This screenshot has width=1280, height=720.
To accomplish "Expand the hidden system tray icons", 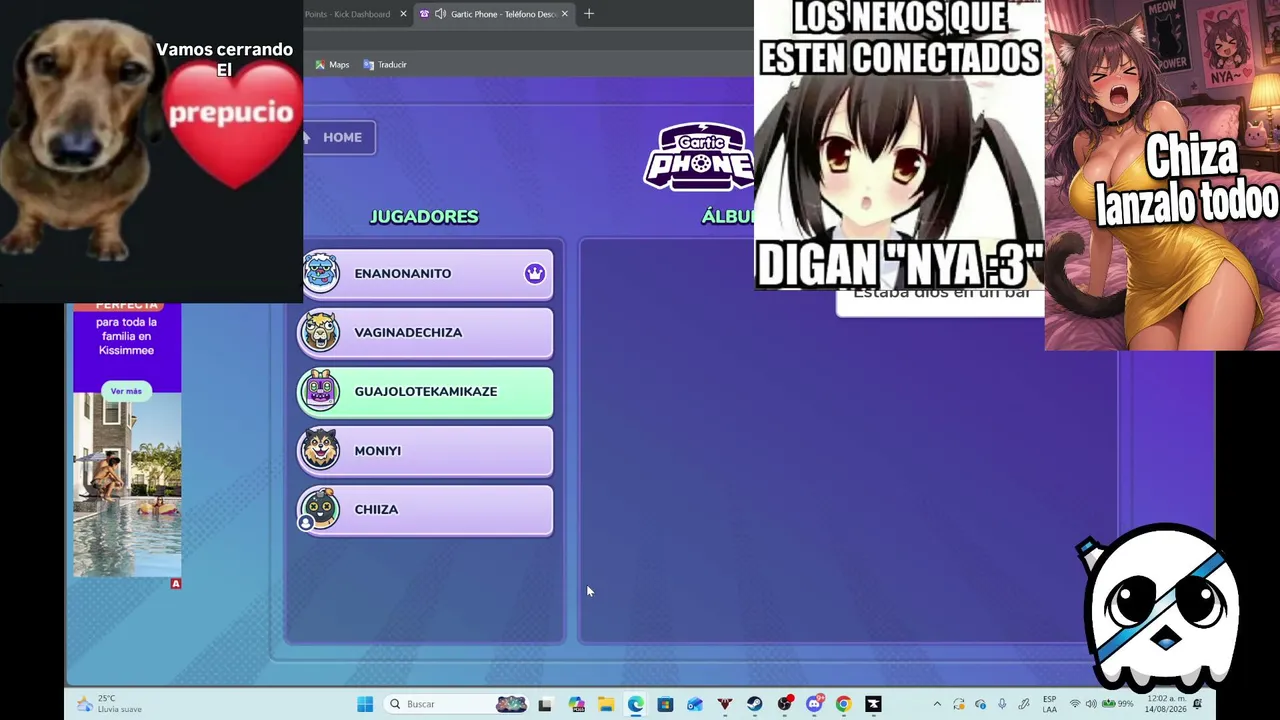I will tap(937, 704).
